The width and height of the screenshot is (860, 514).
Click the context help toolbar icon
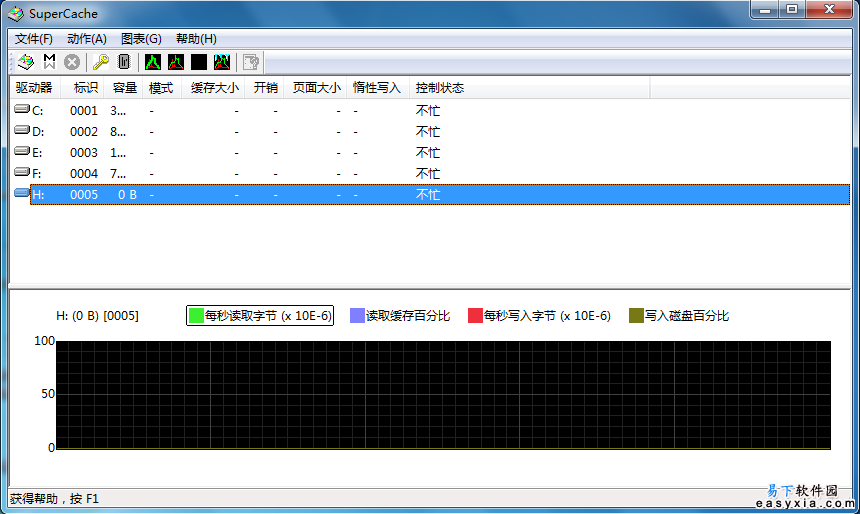coord(251,62)
